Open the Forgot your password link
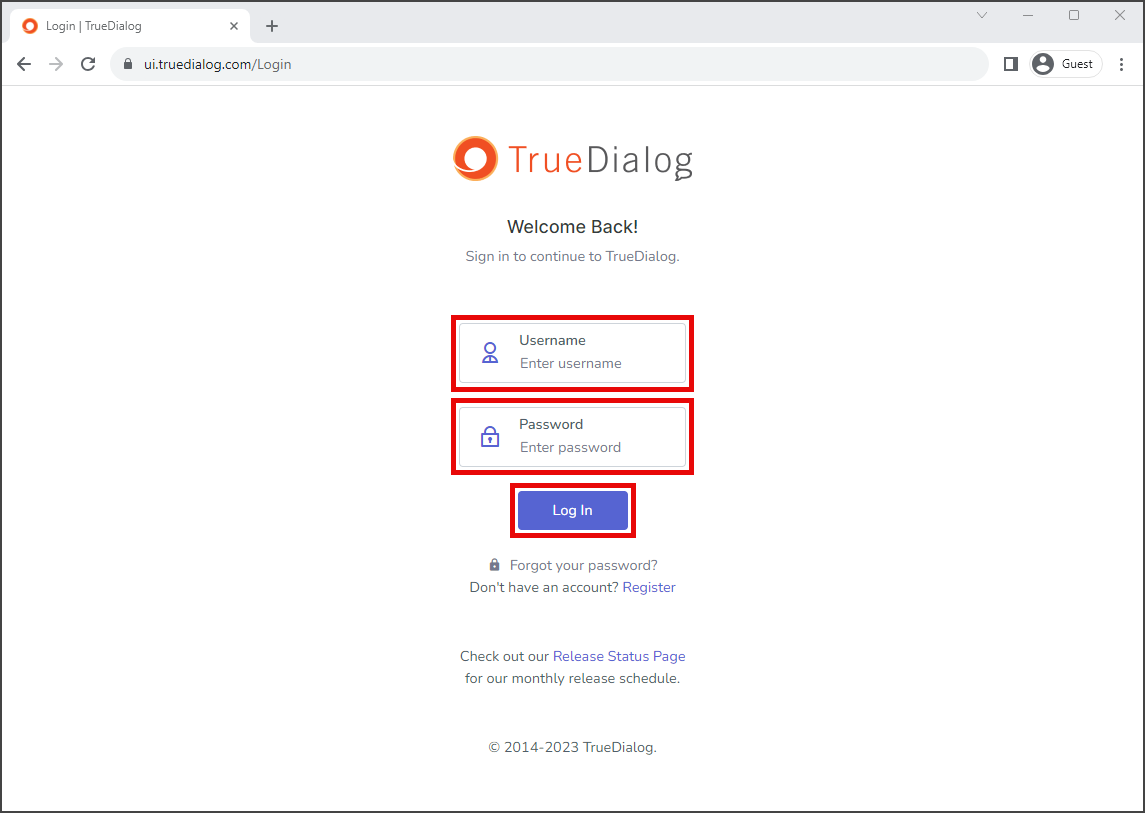The image size is (1145, 813). coord(583,565)
